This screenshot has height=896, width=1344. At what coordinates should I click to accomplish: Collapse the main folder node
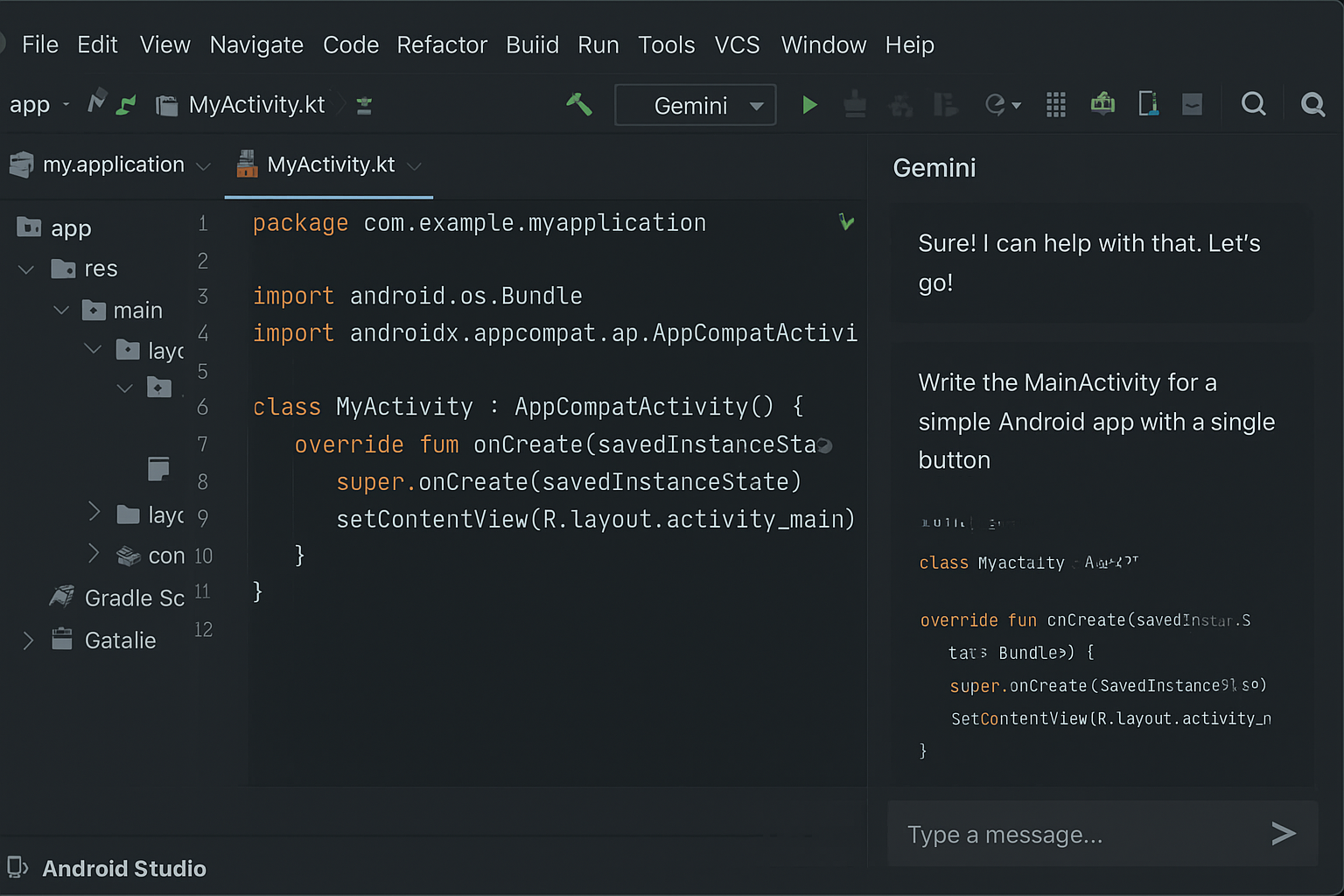coord(61,311)
